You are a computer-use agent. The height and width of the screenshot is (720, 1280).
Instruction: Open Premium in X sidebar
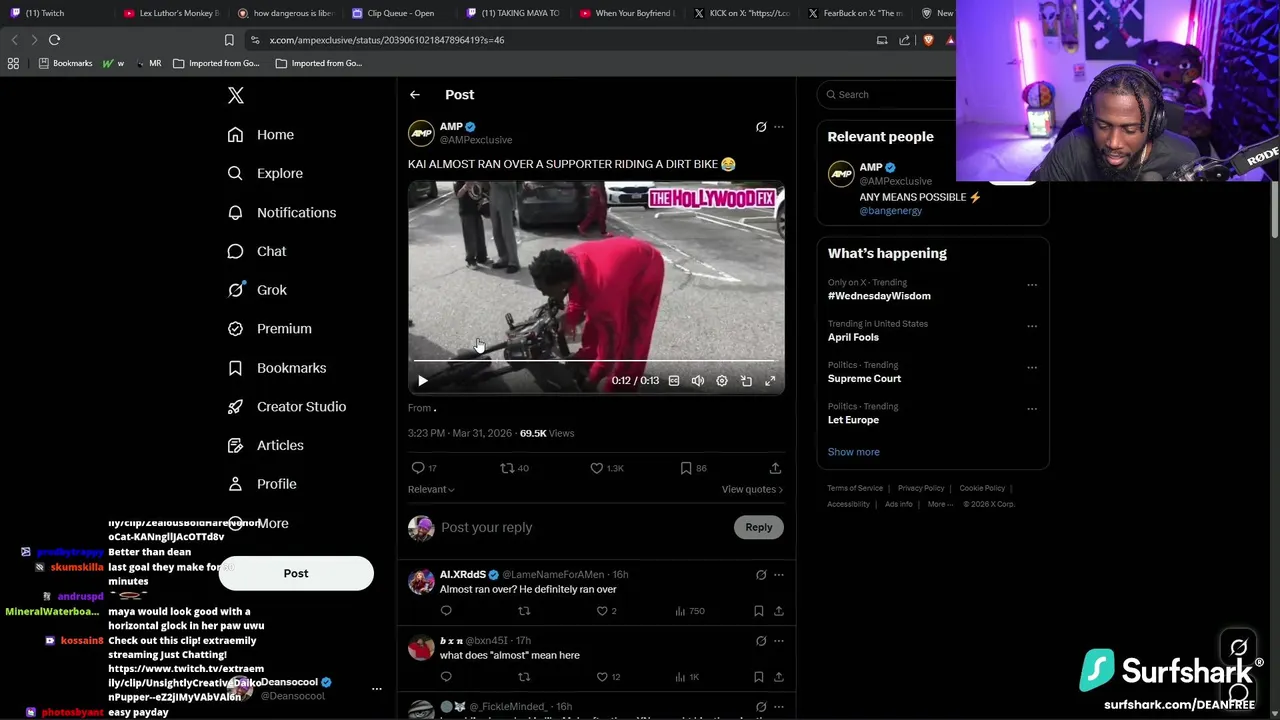269,328
